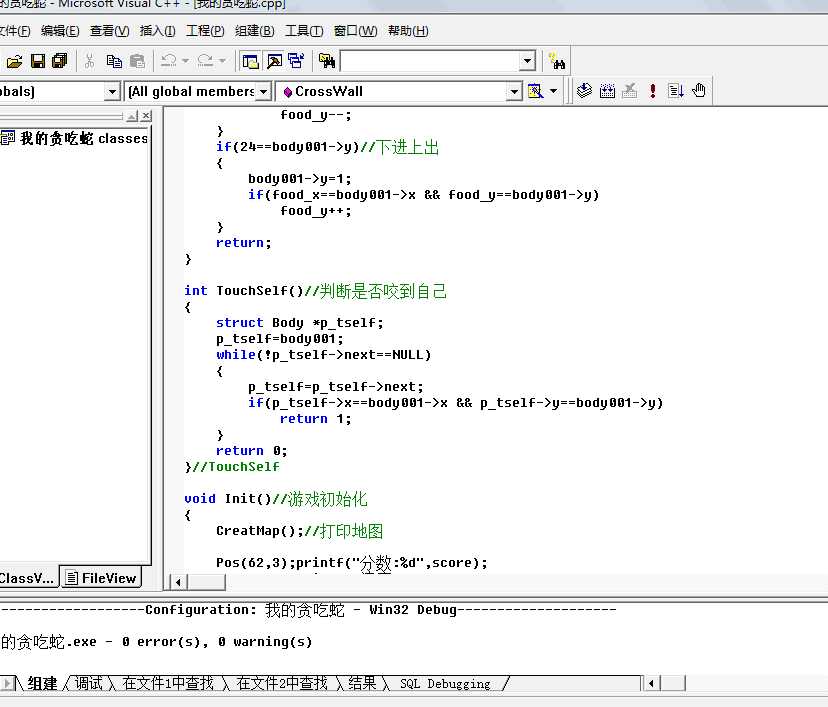Click the workspace panel dock button
The width and height of the screenshot is (828, 707).
132,116
